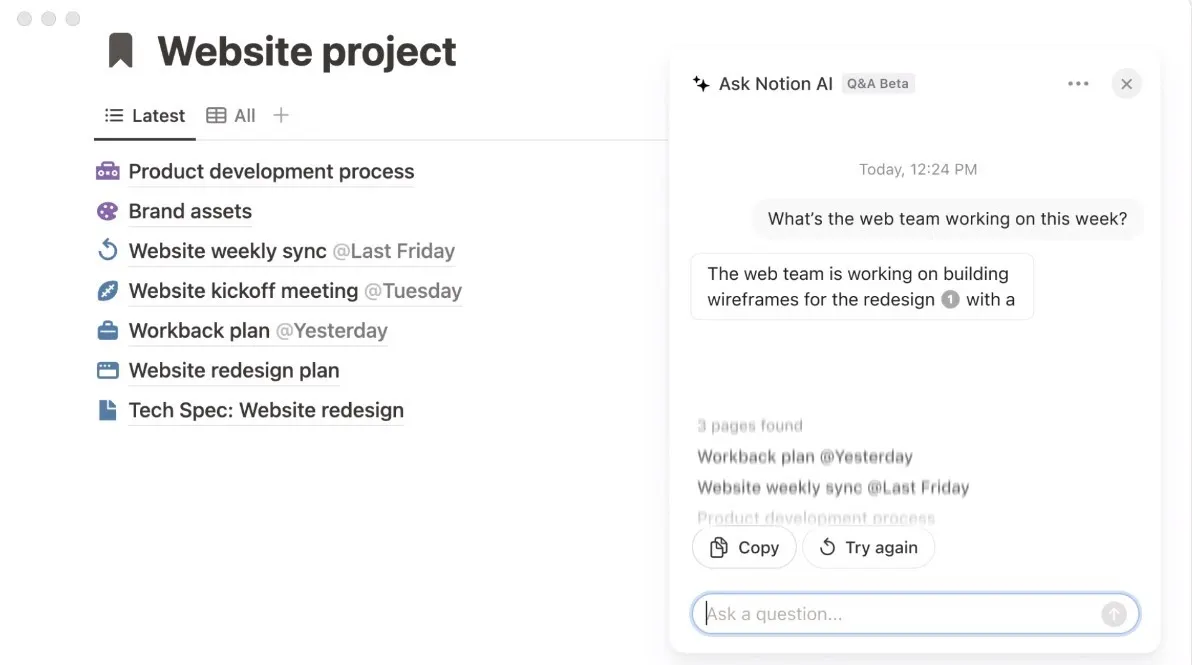Viewport: 1192px width, 665px height.
Task: Open the Workback plan @Yesterday source result
Action: [x=804, y=457]
